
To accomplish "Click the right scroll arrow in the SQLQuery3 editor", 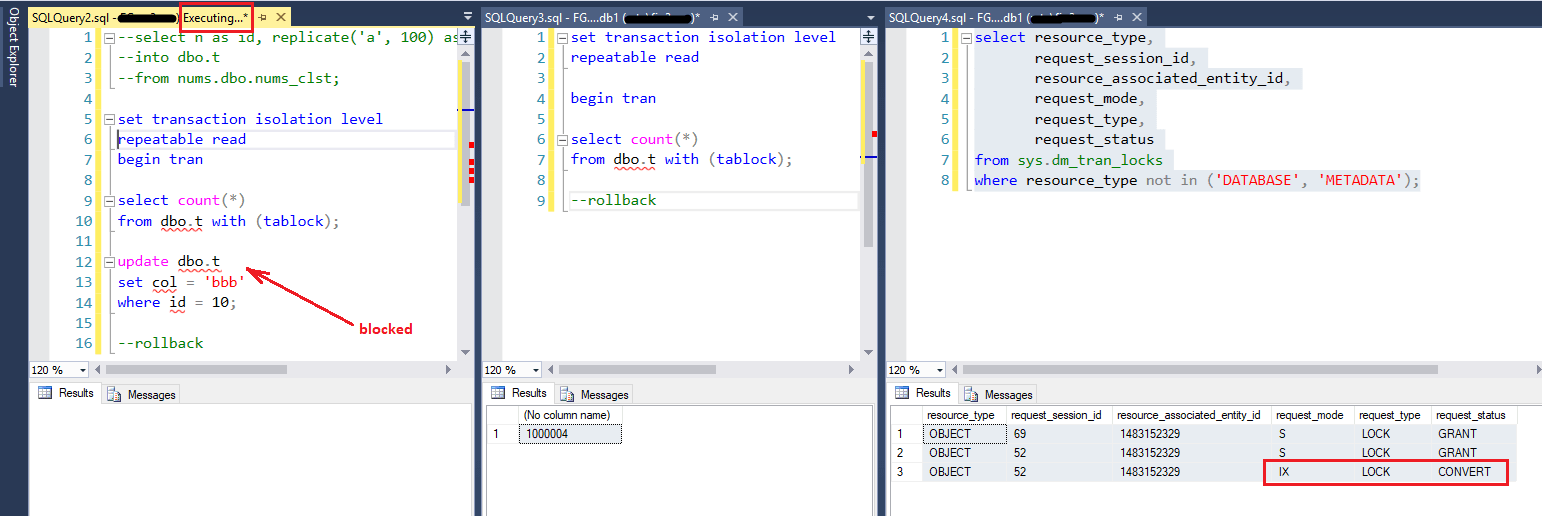I will 854,369.
